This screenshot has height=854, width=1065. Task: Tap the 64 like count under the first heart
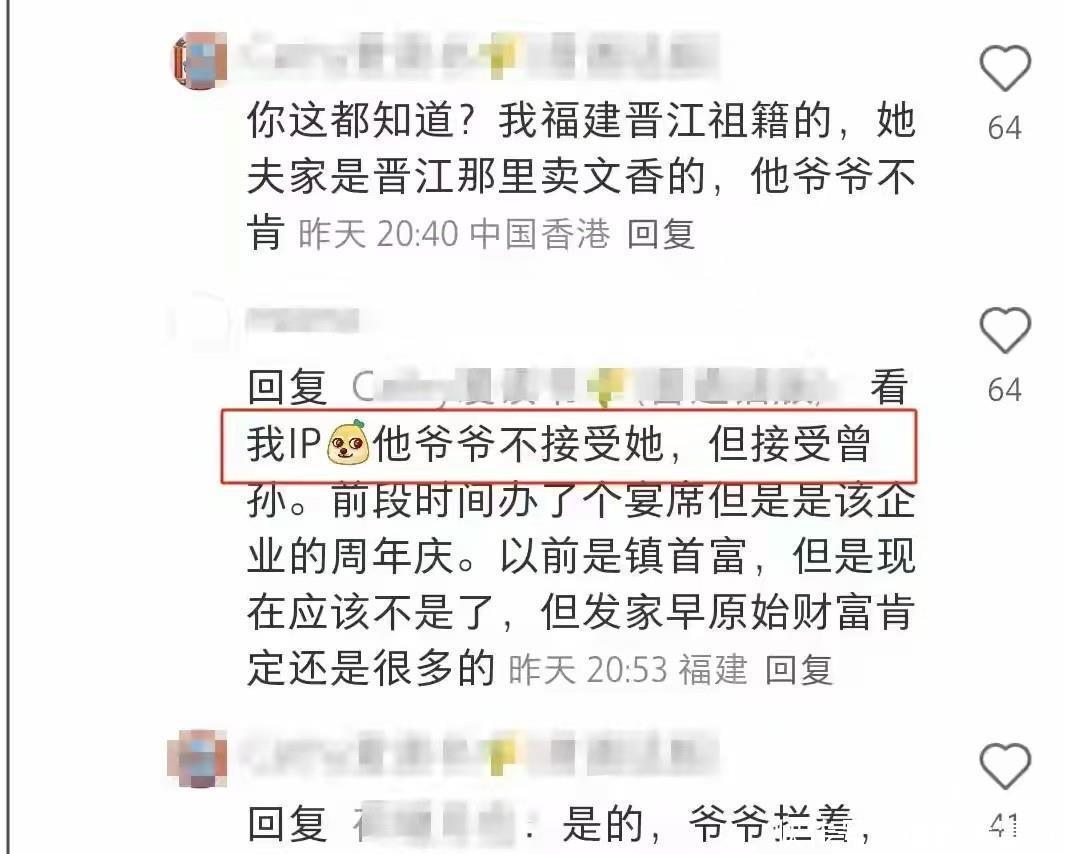(x=1005, y=128)
